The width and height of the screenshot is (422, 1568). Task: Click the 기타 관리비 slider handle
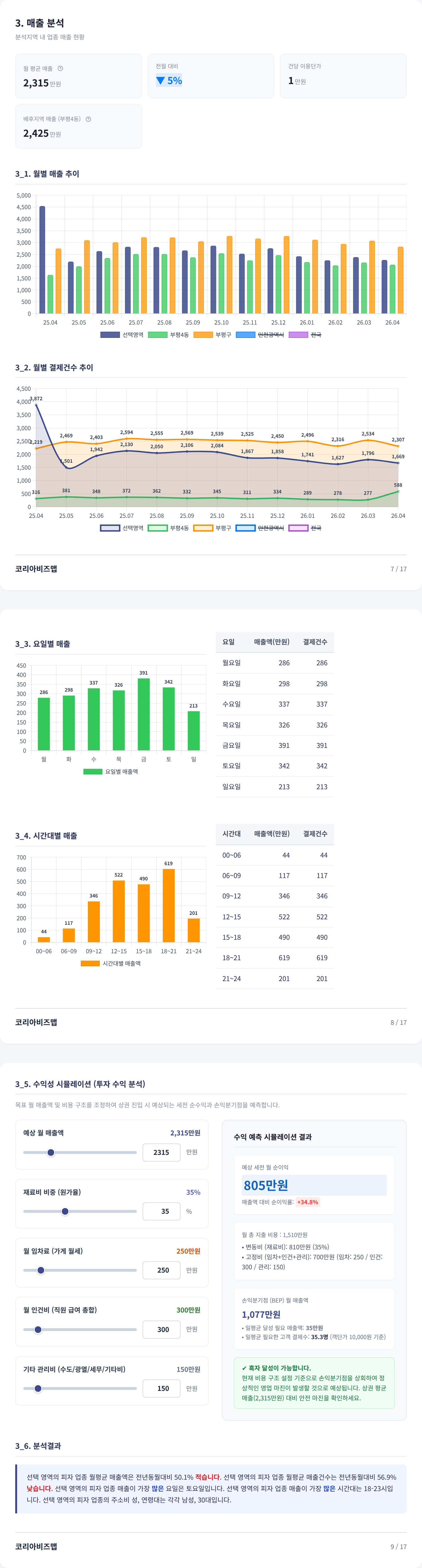(38, 1389)
